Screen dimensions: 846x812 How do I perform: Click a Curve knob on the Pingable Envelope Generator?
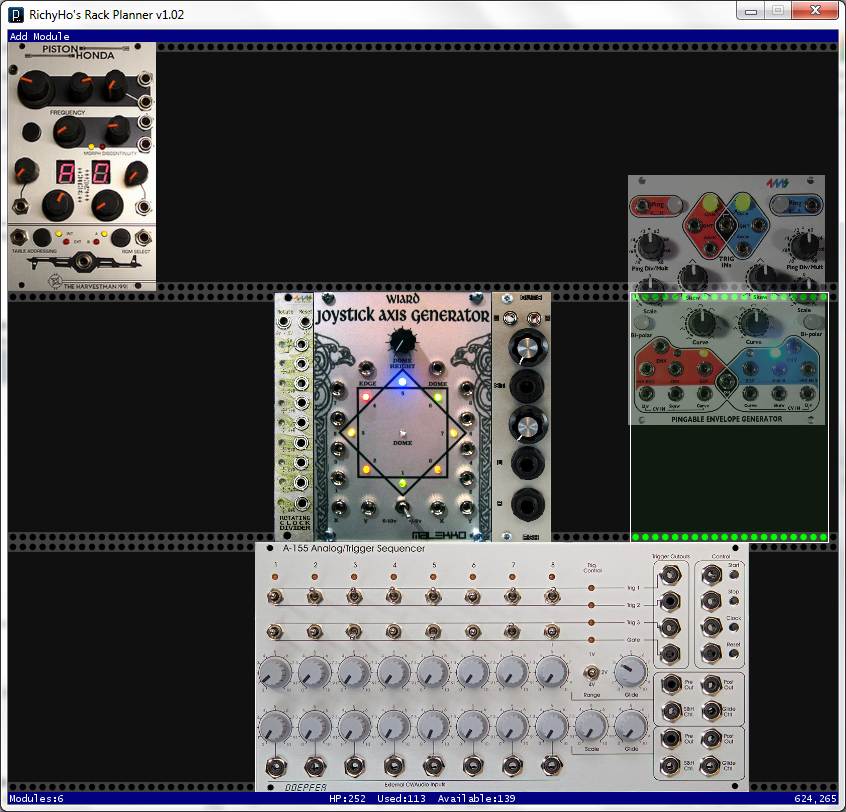pyautogui.click(x=700, y=323)
